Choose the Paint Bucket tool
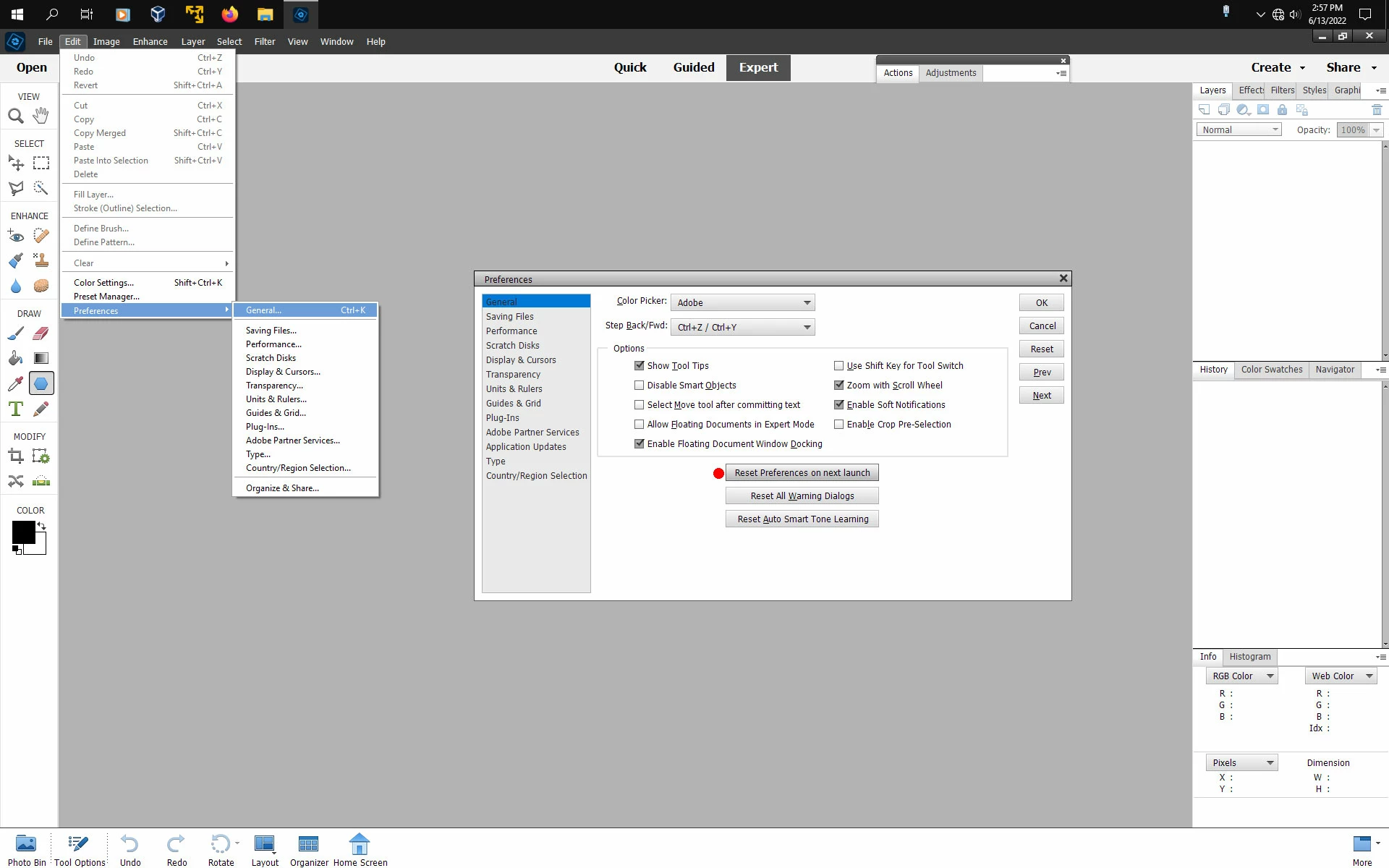This screenshot has height=868, width=1389. coord(15,359)
